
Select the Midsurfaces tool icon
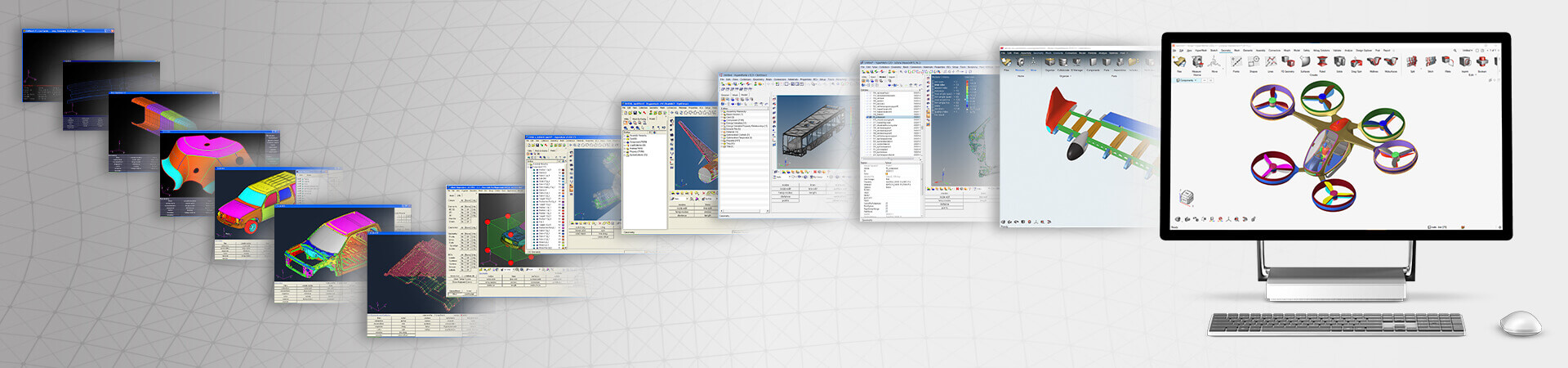[1391, 61]
